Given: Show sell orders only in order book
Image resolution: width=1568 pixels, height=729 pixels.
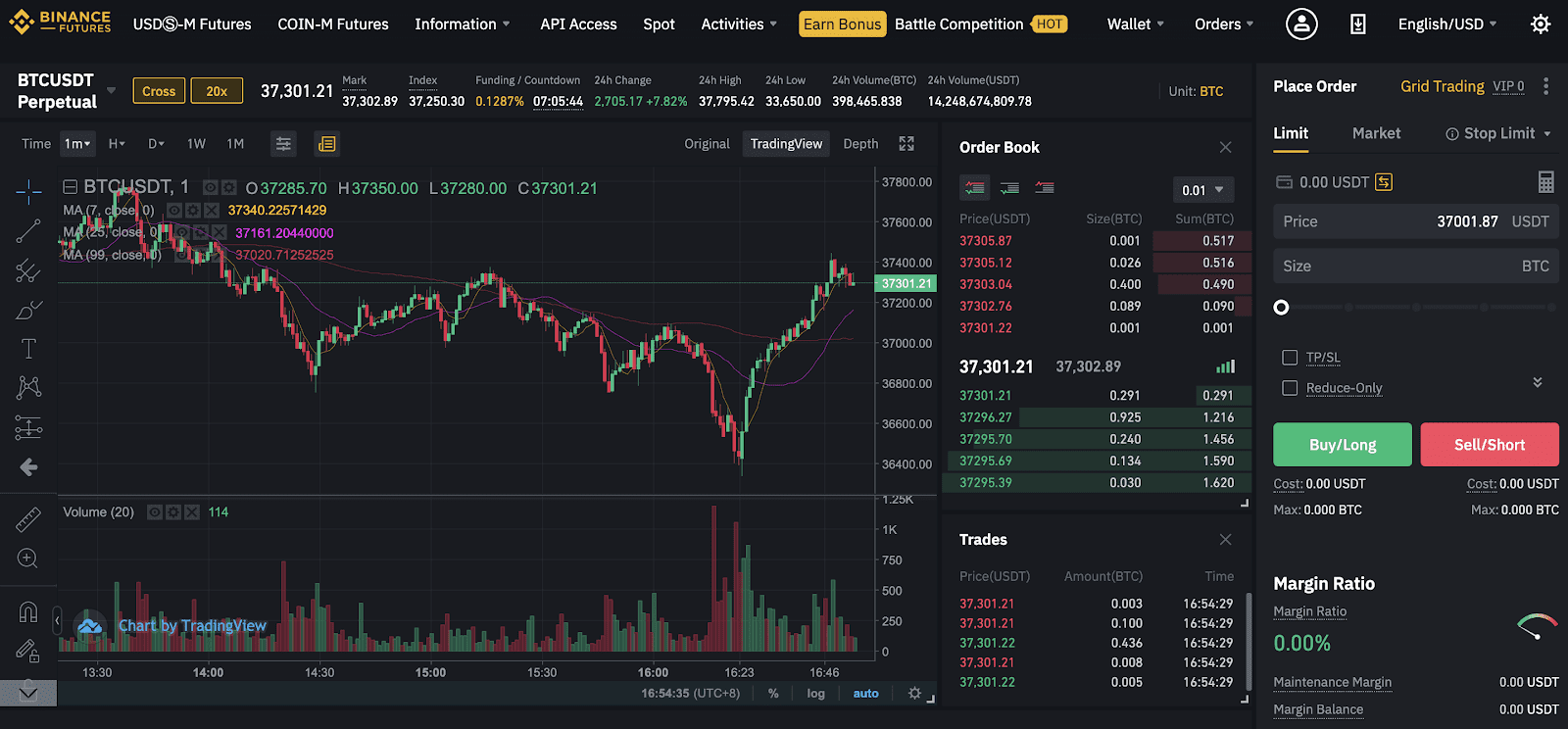Looking at the screenshot, I should pos(1045,188).
